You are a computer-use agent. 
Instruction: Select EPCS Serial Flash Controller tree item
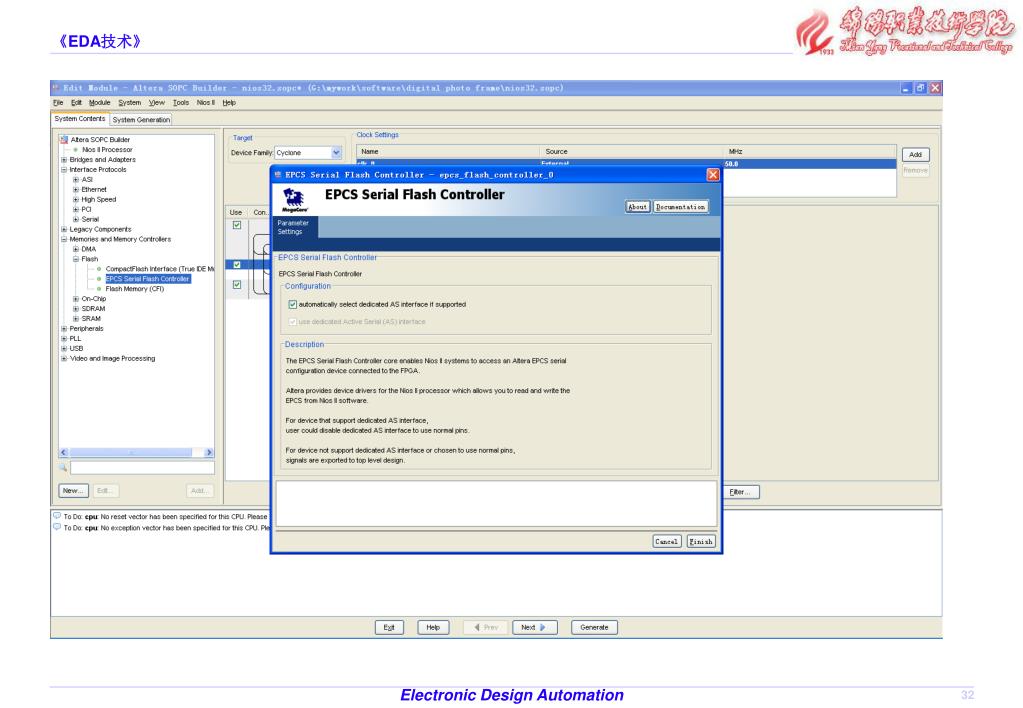point(147,279)
